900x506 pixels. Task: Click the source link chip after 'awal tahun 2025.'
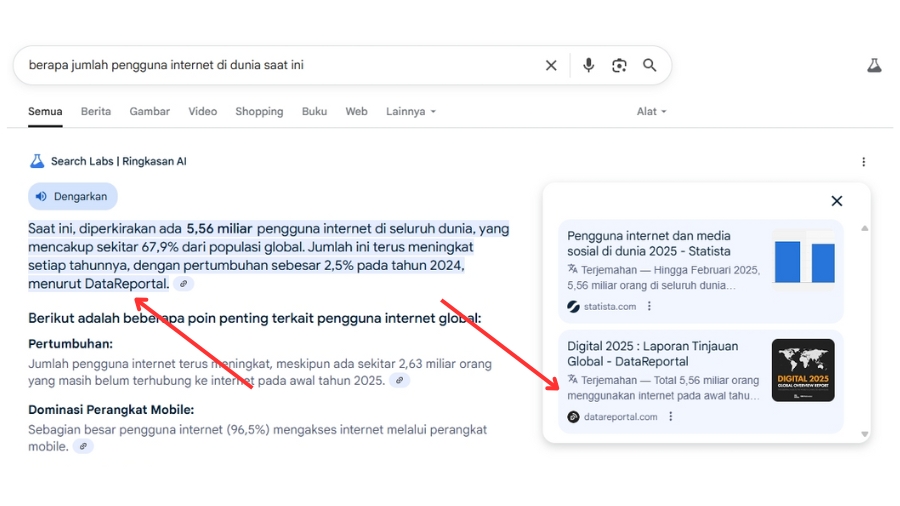coord(399,380)
